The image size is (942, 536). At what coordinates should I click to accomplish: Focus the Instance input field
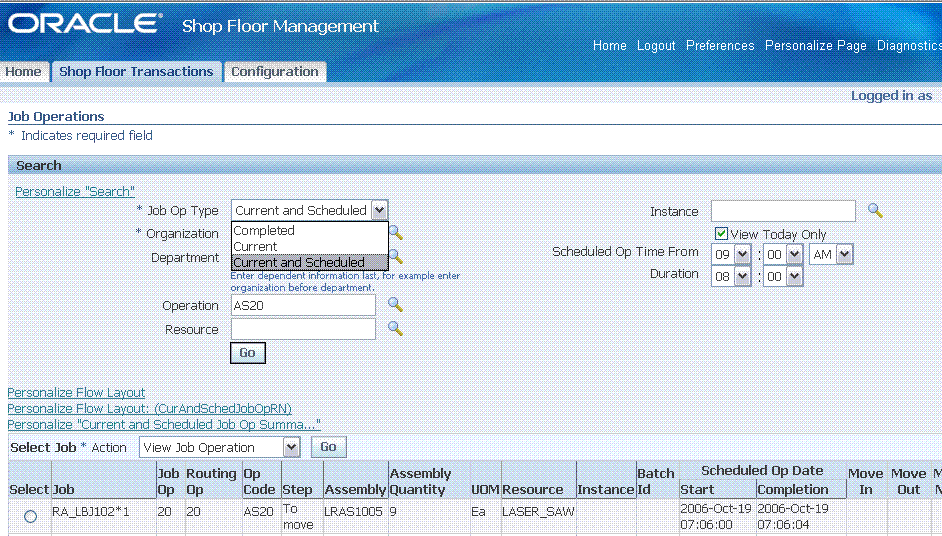783,211
